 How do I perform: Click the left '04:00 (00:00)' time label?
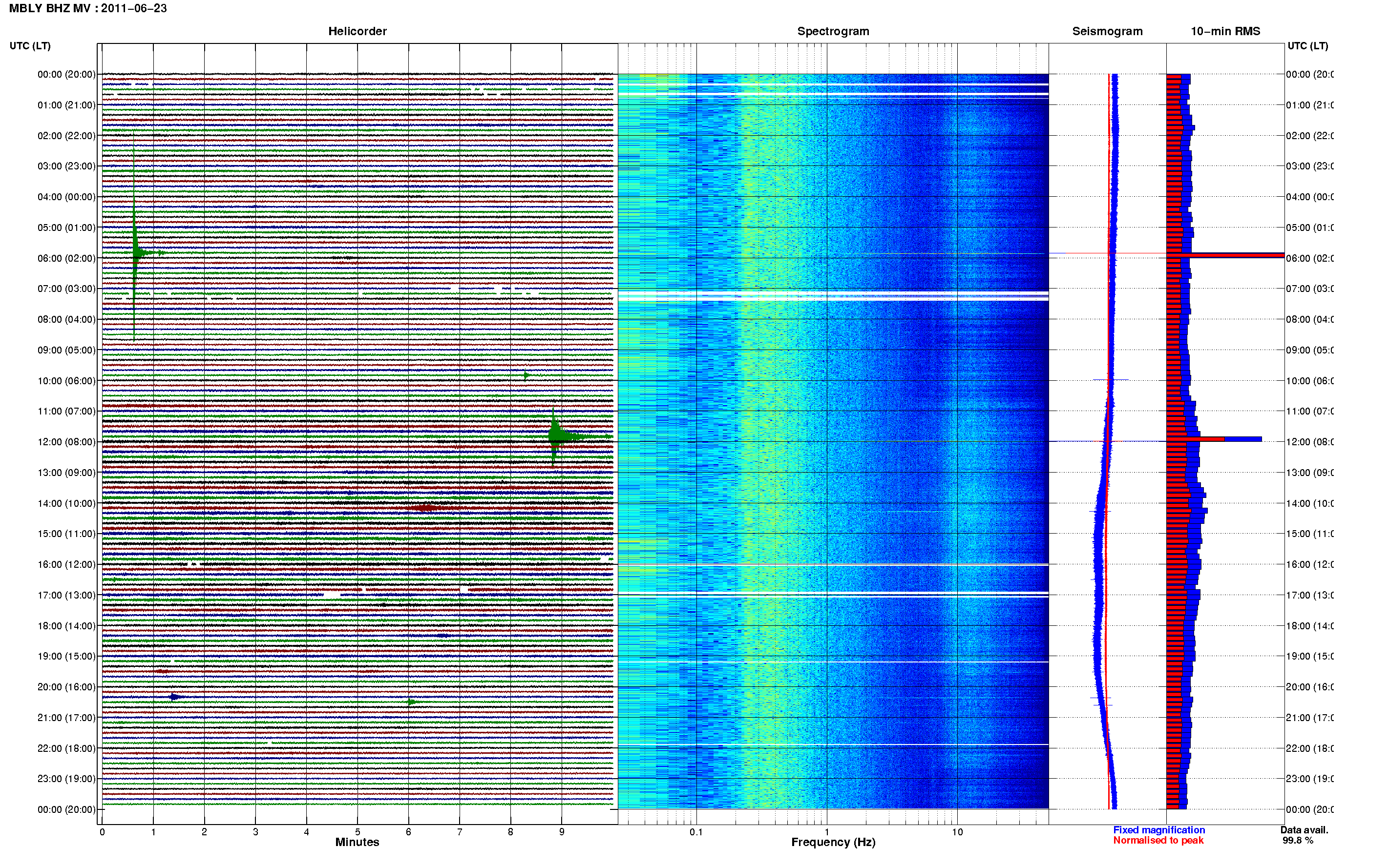[66, 197]
